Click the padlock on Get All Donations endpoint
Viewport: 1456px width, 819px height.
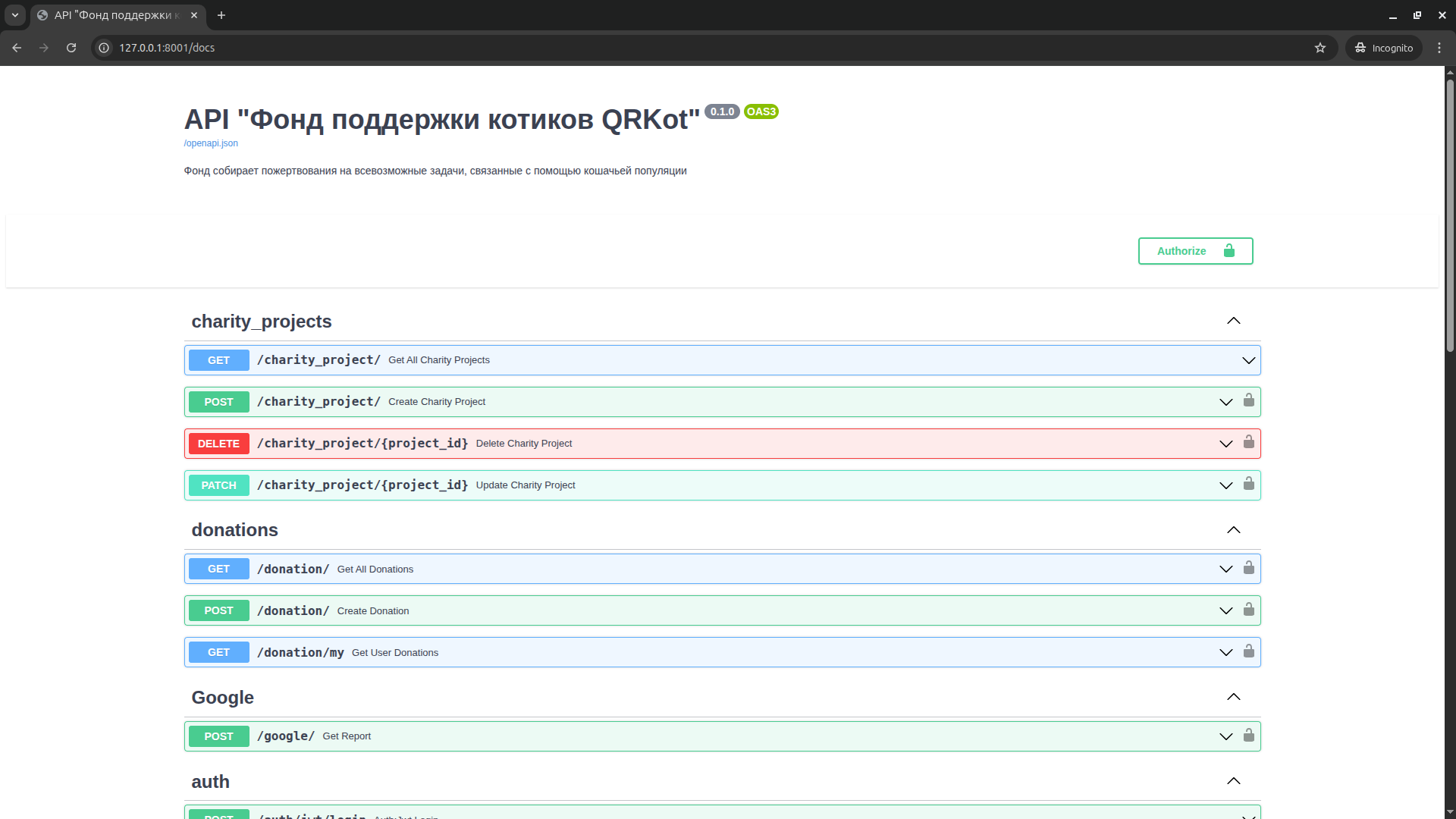[1249, 568]
